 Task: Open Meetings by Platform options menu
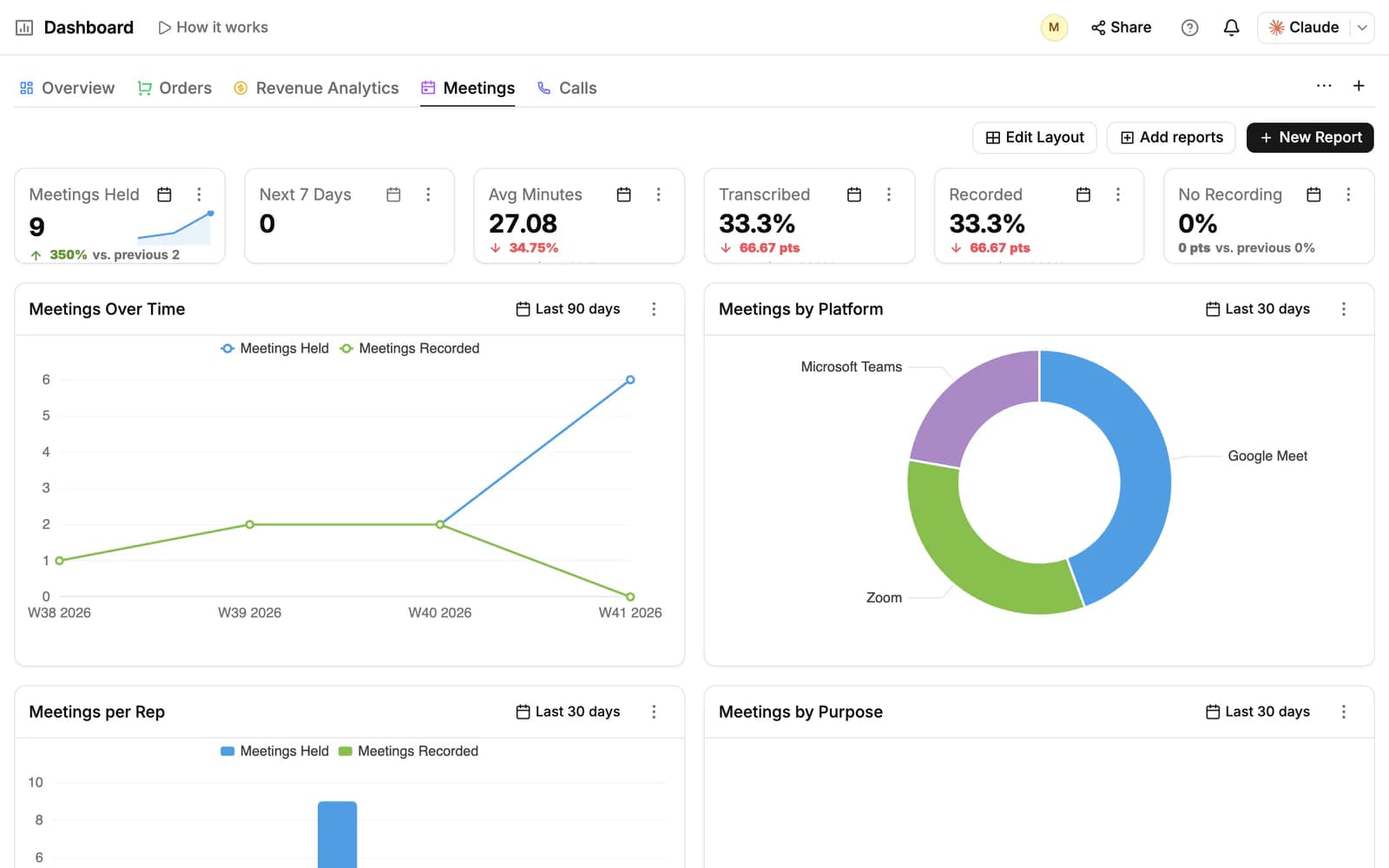[1344, 309]
